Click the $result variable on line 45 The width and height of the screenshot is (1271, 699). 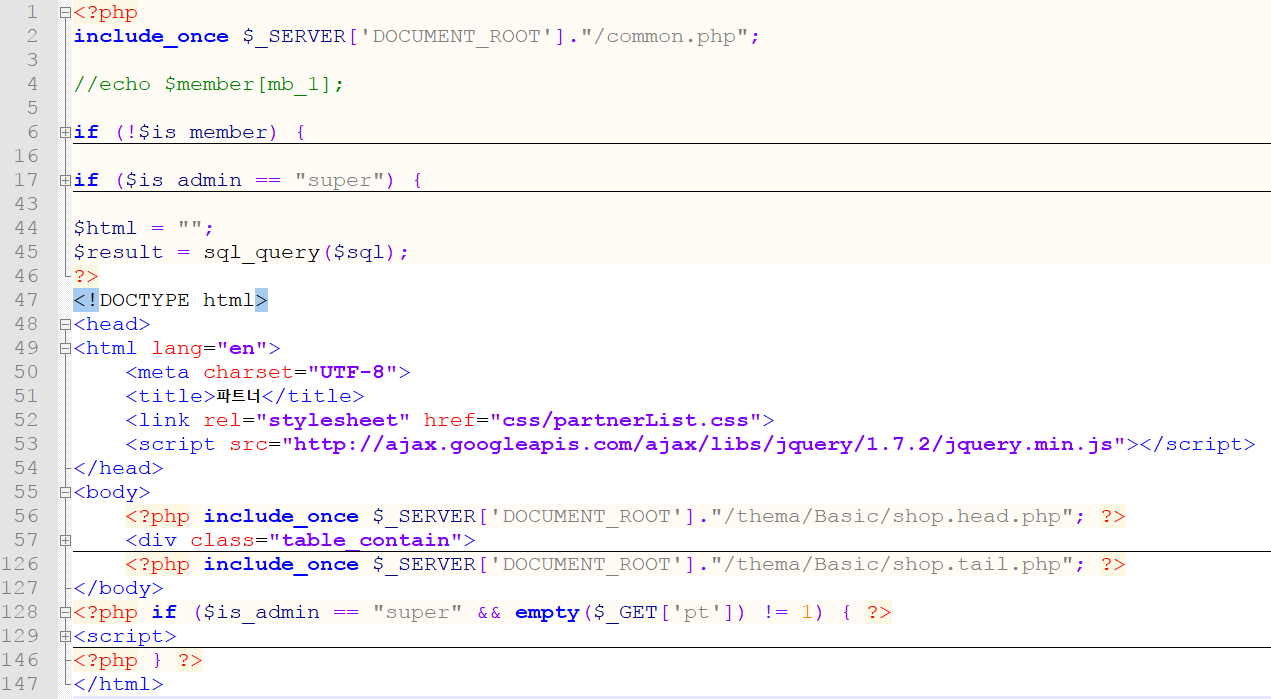coord(119,252)
